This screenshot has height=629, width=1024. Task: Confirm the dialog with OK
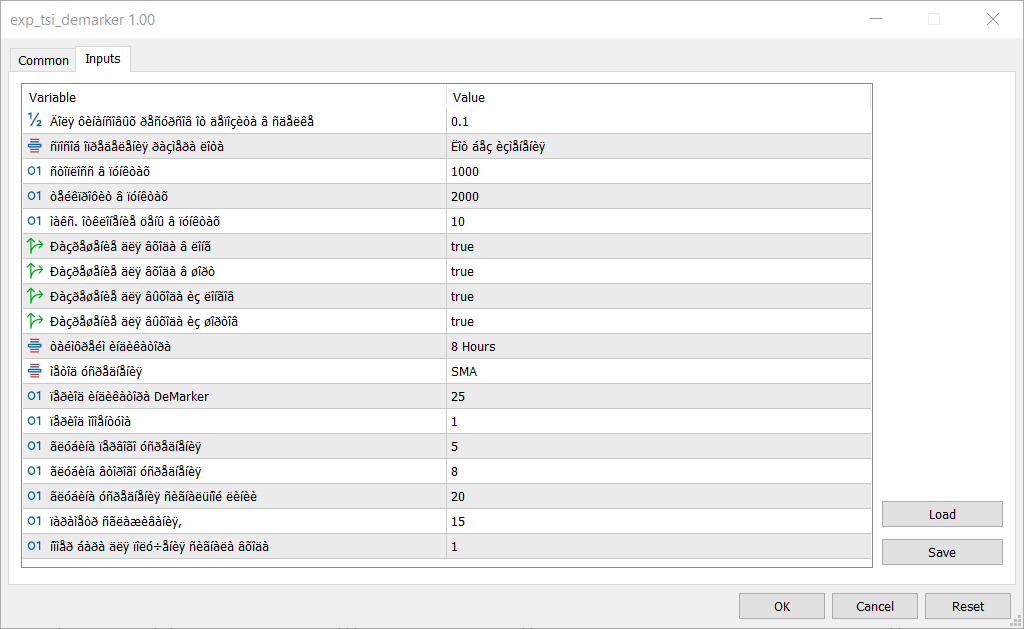click(x=782, y=606)
